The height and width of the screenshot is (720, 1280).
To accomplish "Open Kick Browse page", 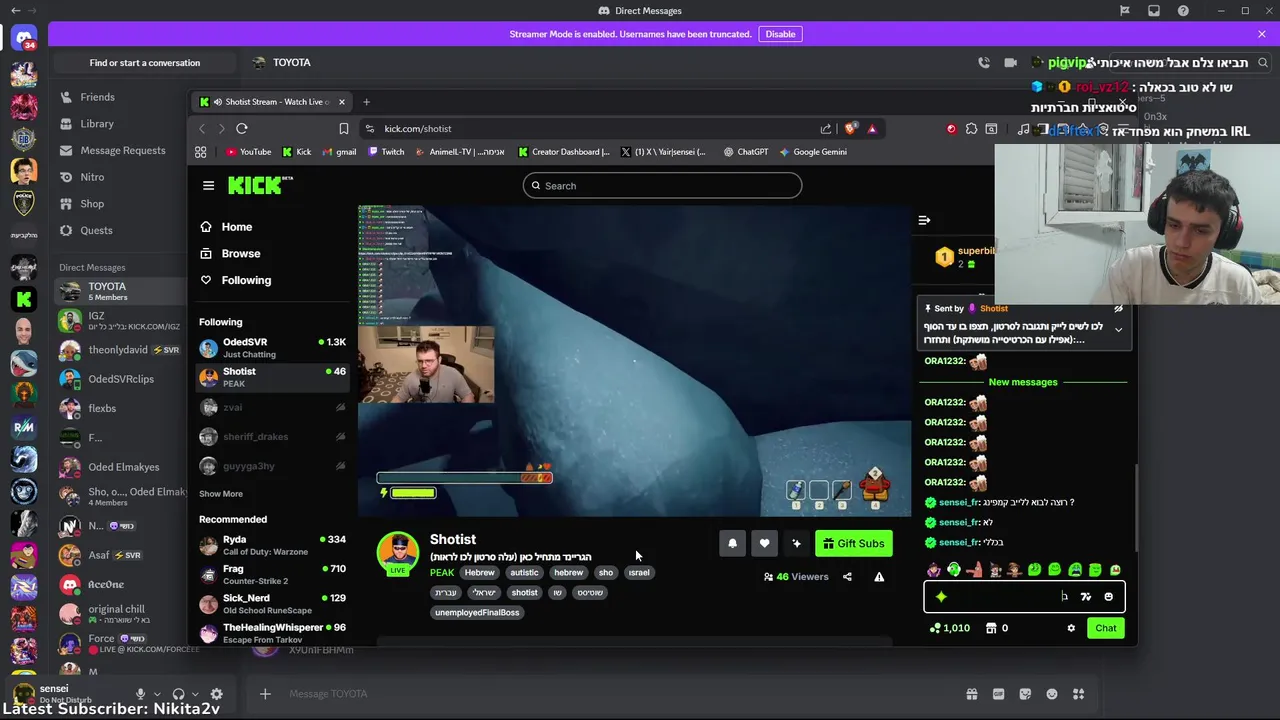I will (230, 254).
